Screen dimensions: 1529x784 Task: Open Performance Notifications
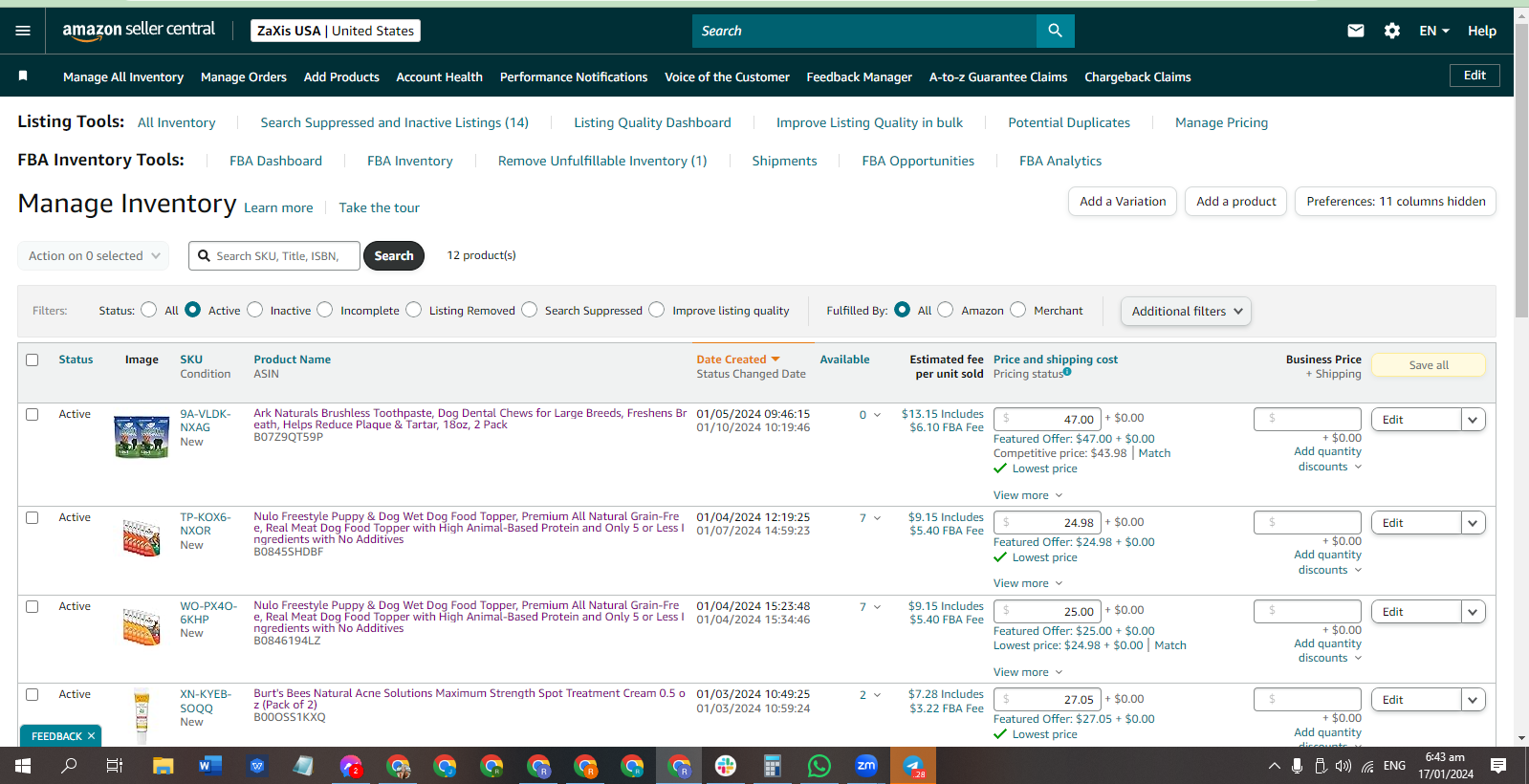click(574, 76)
